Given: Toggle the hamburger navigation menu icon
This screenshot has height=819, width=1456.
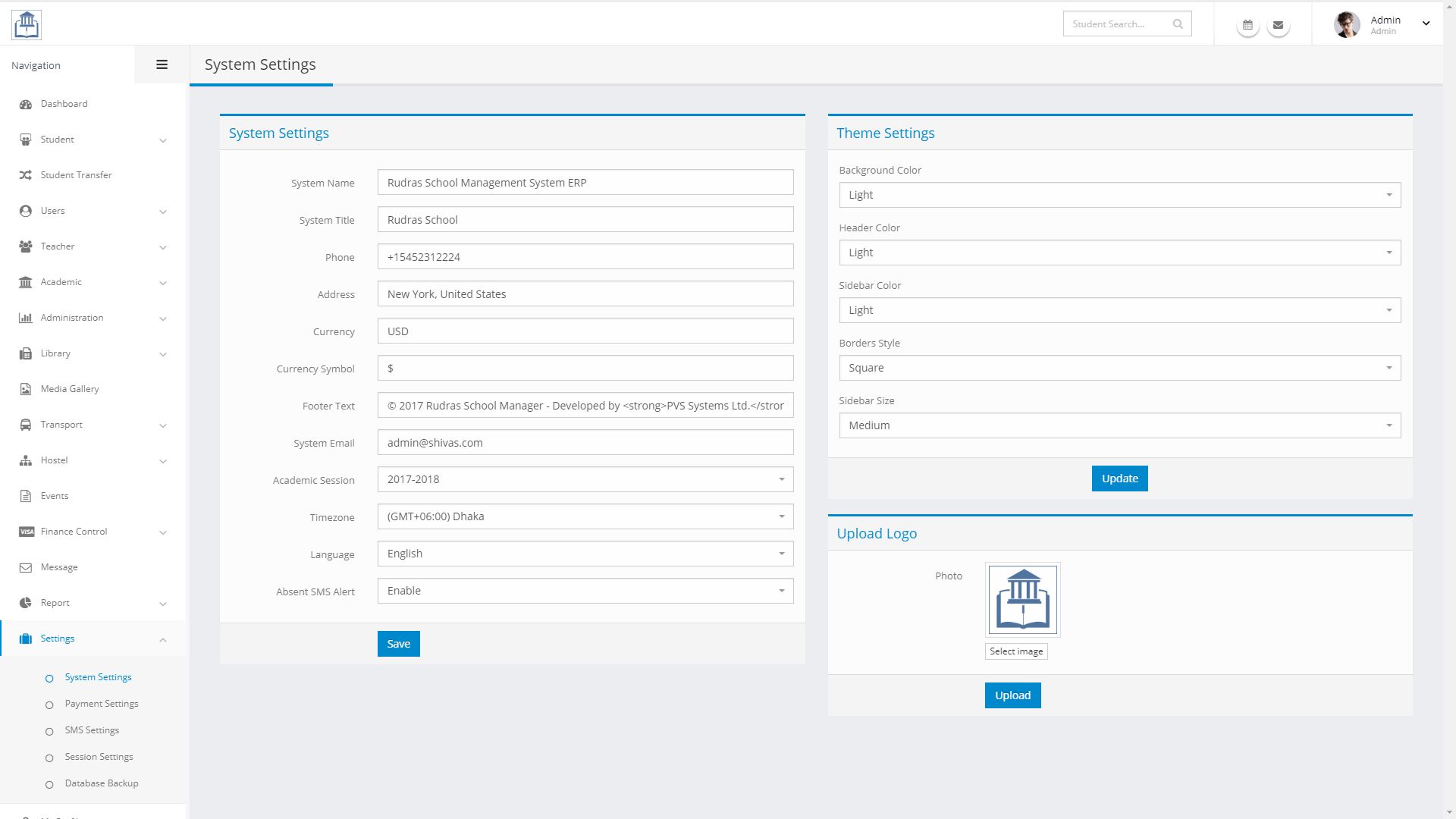Looking at the screenshot, I should pos(162,65).
